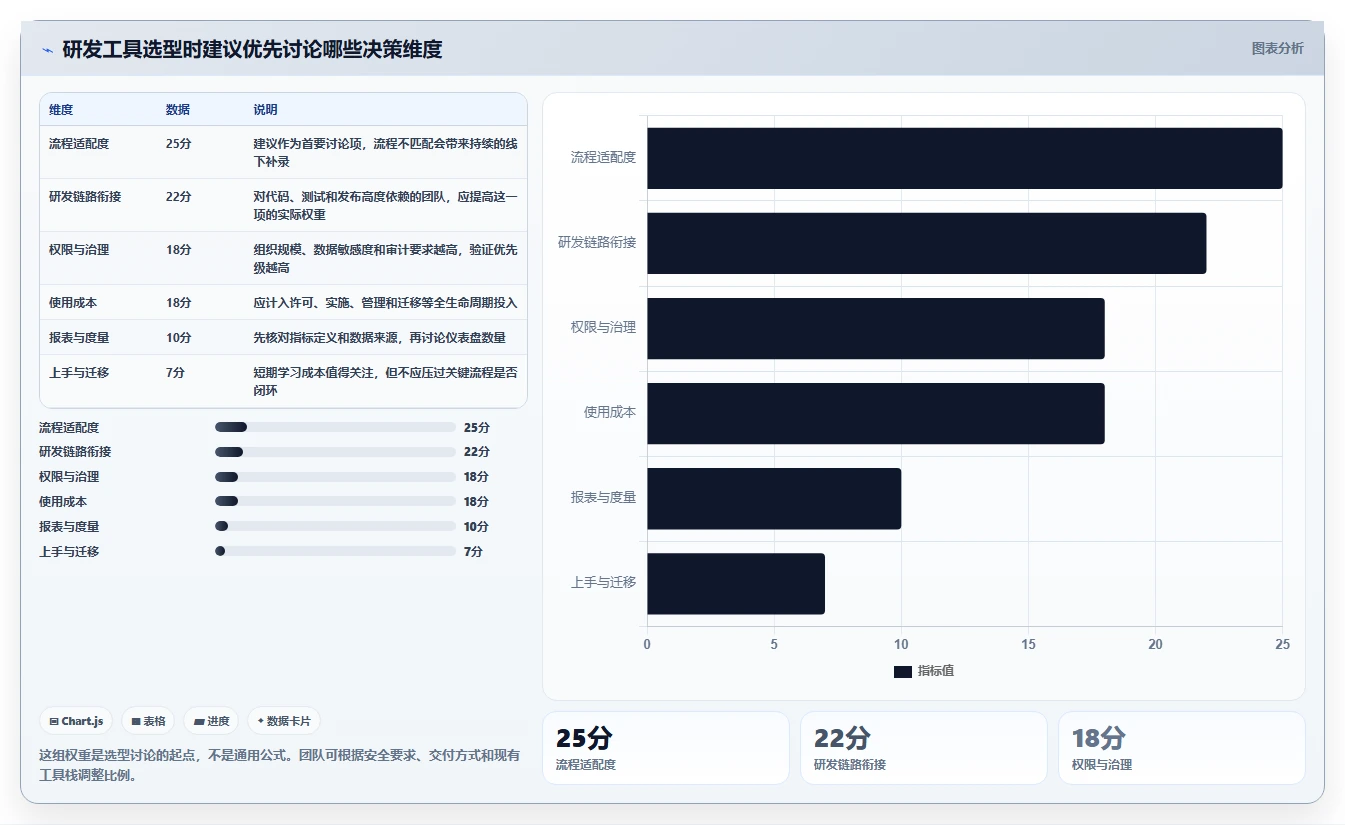Click the 上手与迁移 table row name
The width and height of the screenshot is (1345, 825).
pos(79,373)
